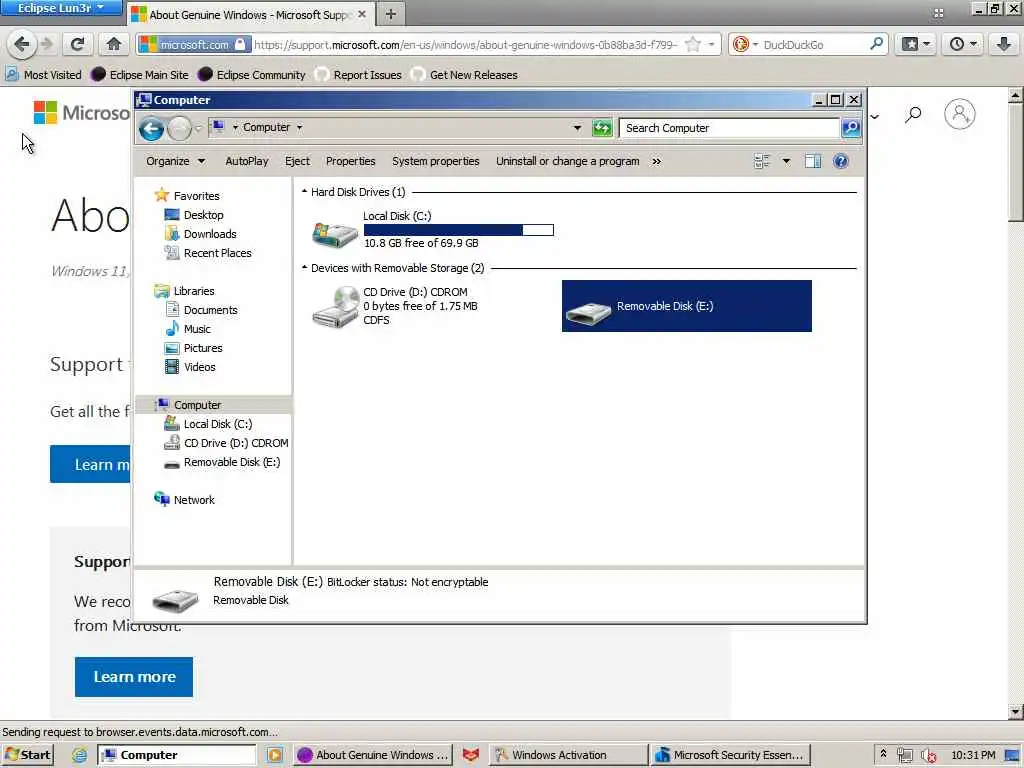
Task: Open the Microsoft account sign-in icon
Action: pos(959,114)
